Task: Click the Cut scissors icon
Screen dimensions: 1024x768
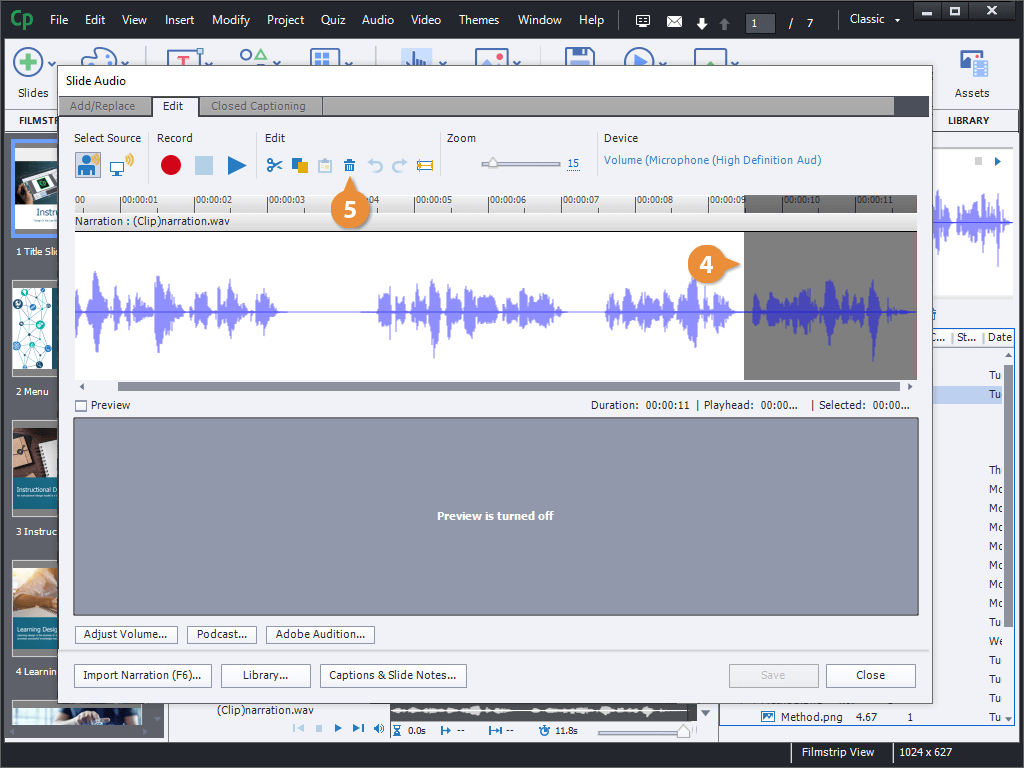Action: [274, 166]
